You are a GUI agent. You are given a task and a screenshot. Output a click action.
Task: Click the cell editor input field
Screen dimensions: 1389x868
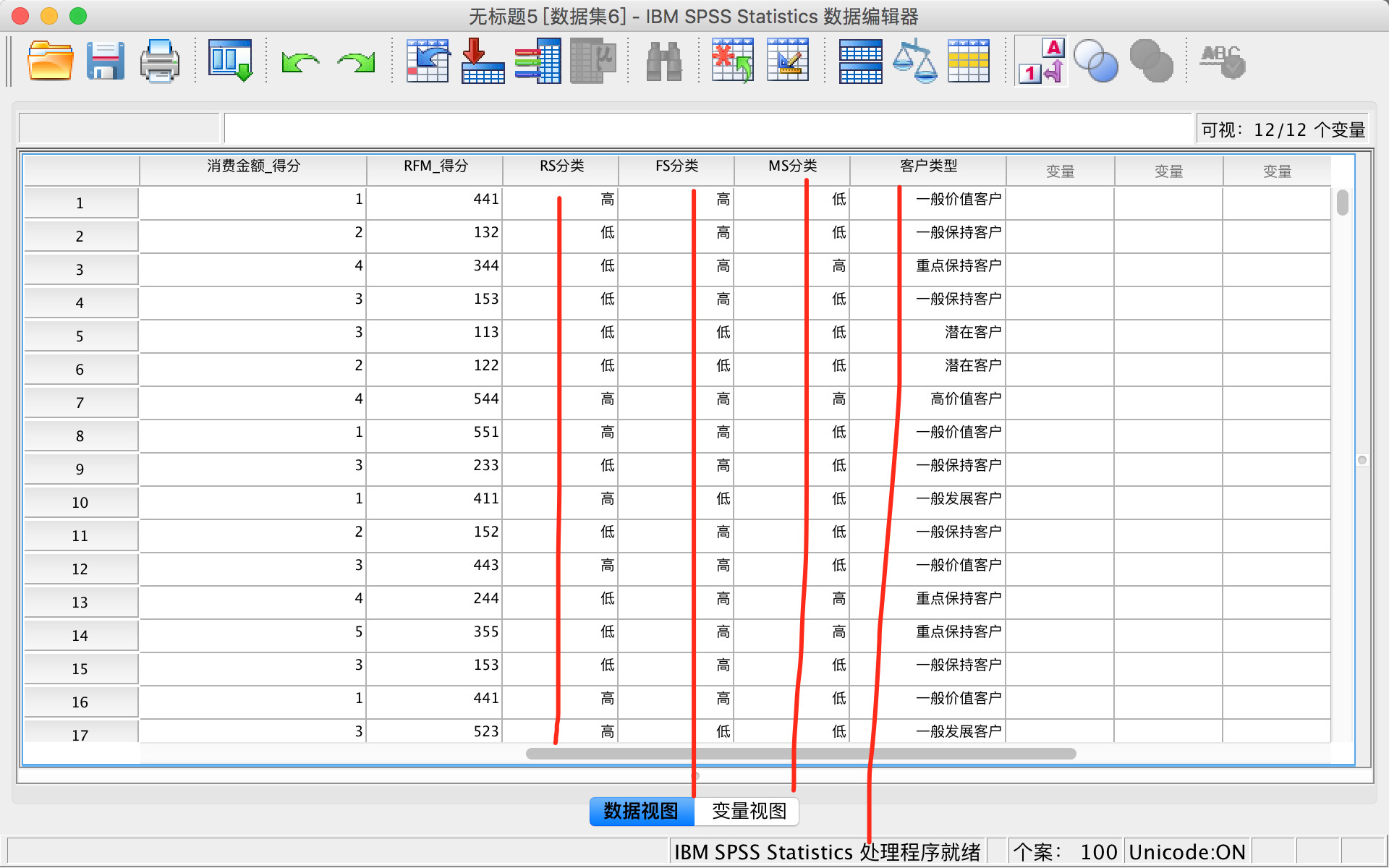point(707,128)
